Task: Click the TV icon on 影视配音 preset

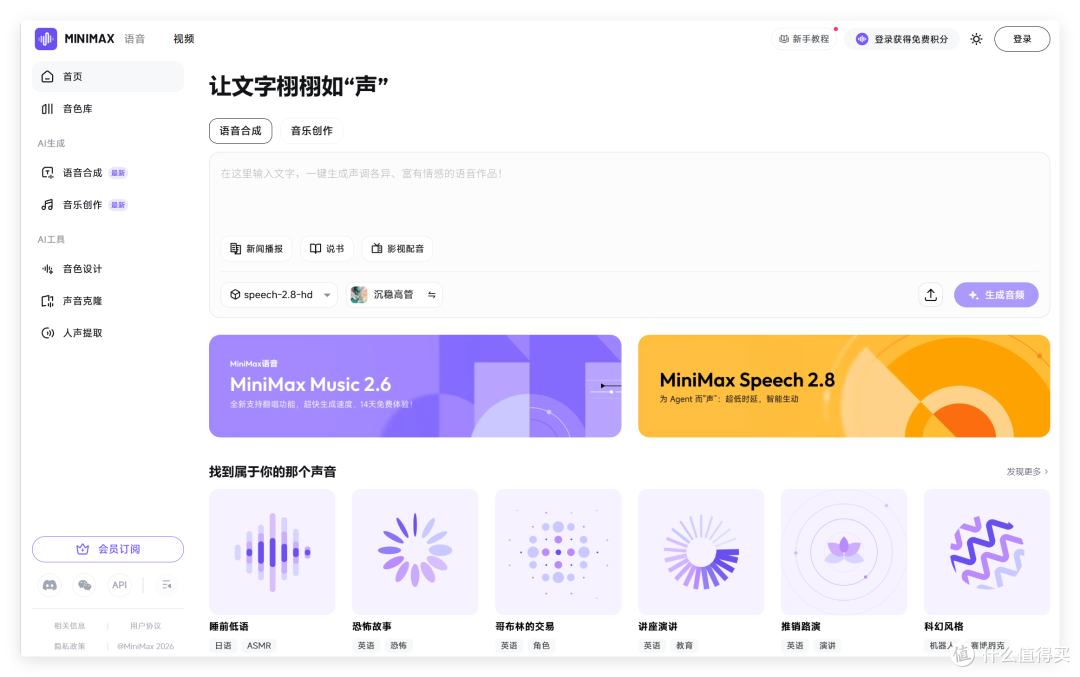Action: click(377, 249)
